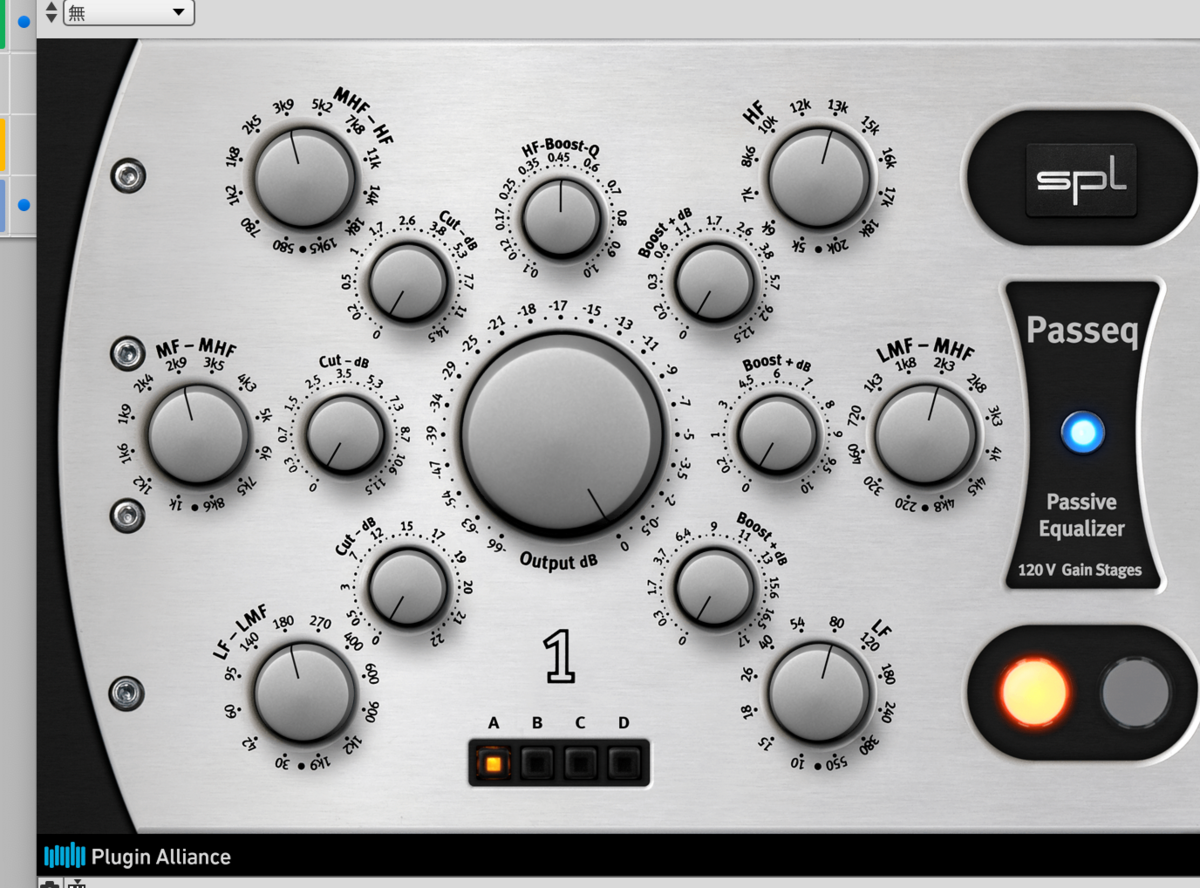The width and height of the screenshot is (1200, 888).
Task: Click the HF frequency knob
Action: [x=820, y=180]
